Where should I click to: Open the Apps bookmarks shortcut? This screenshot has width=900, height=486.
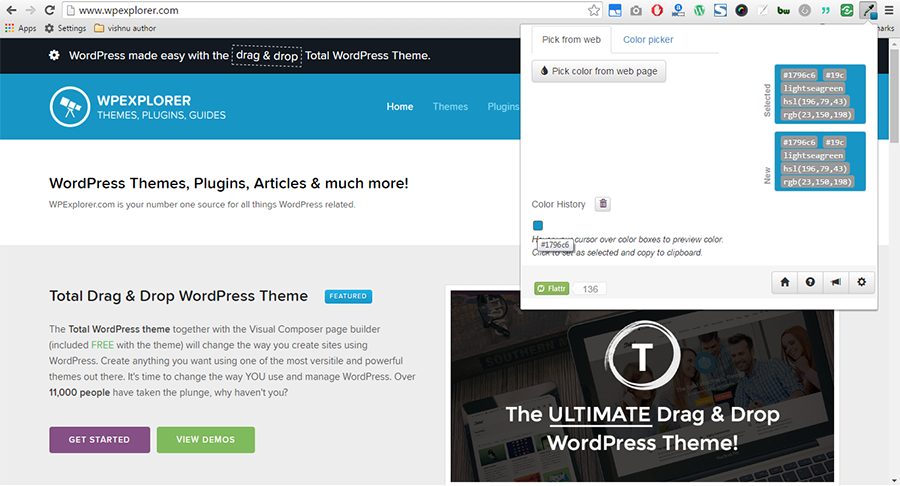click(20, 28)
